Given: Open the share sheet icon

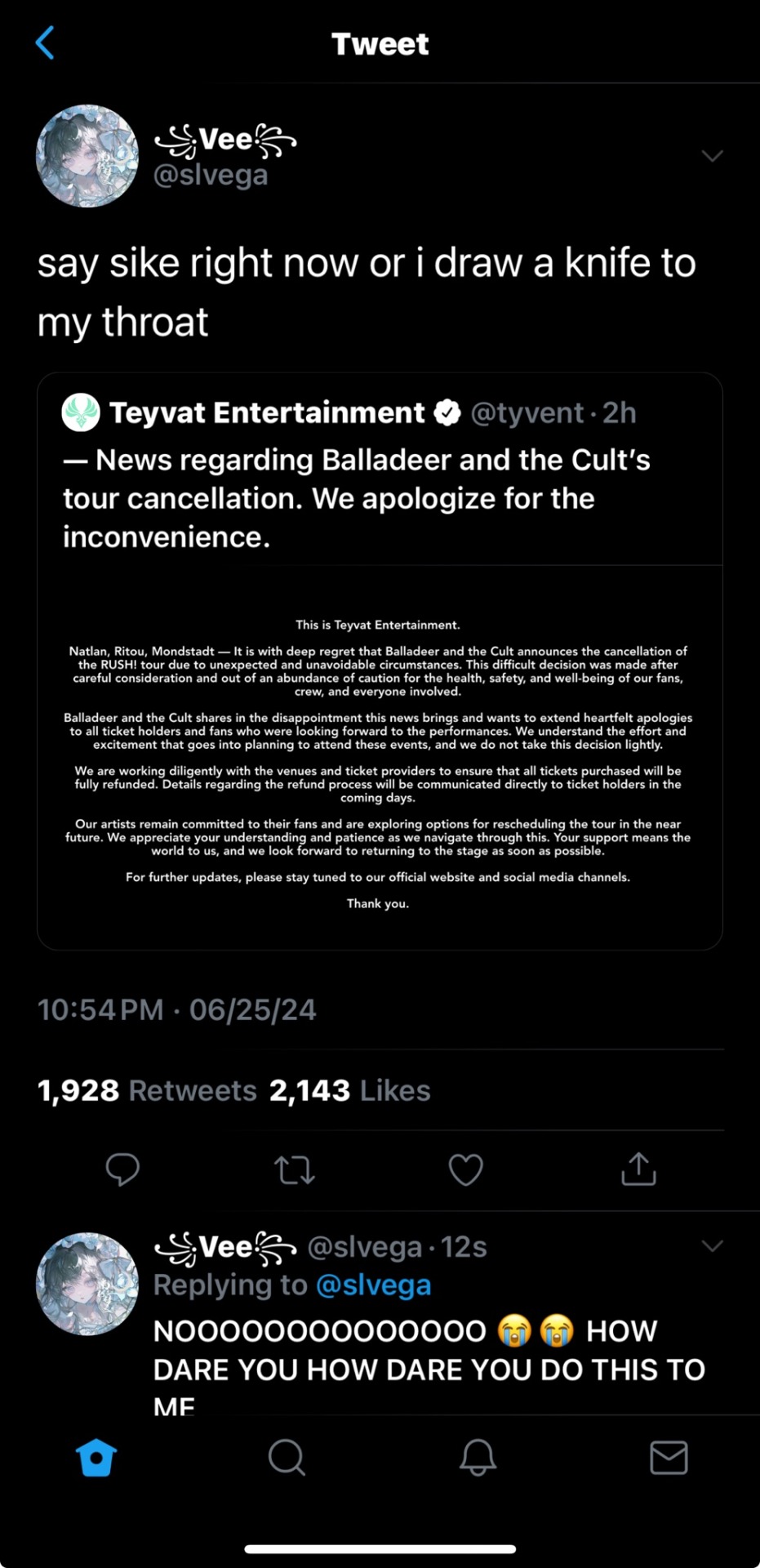Looking at the screenshot, I should 638,1169.
